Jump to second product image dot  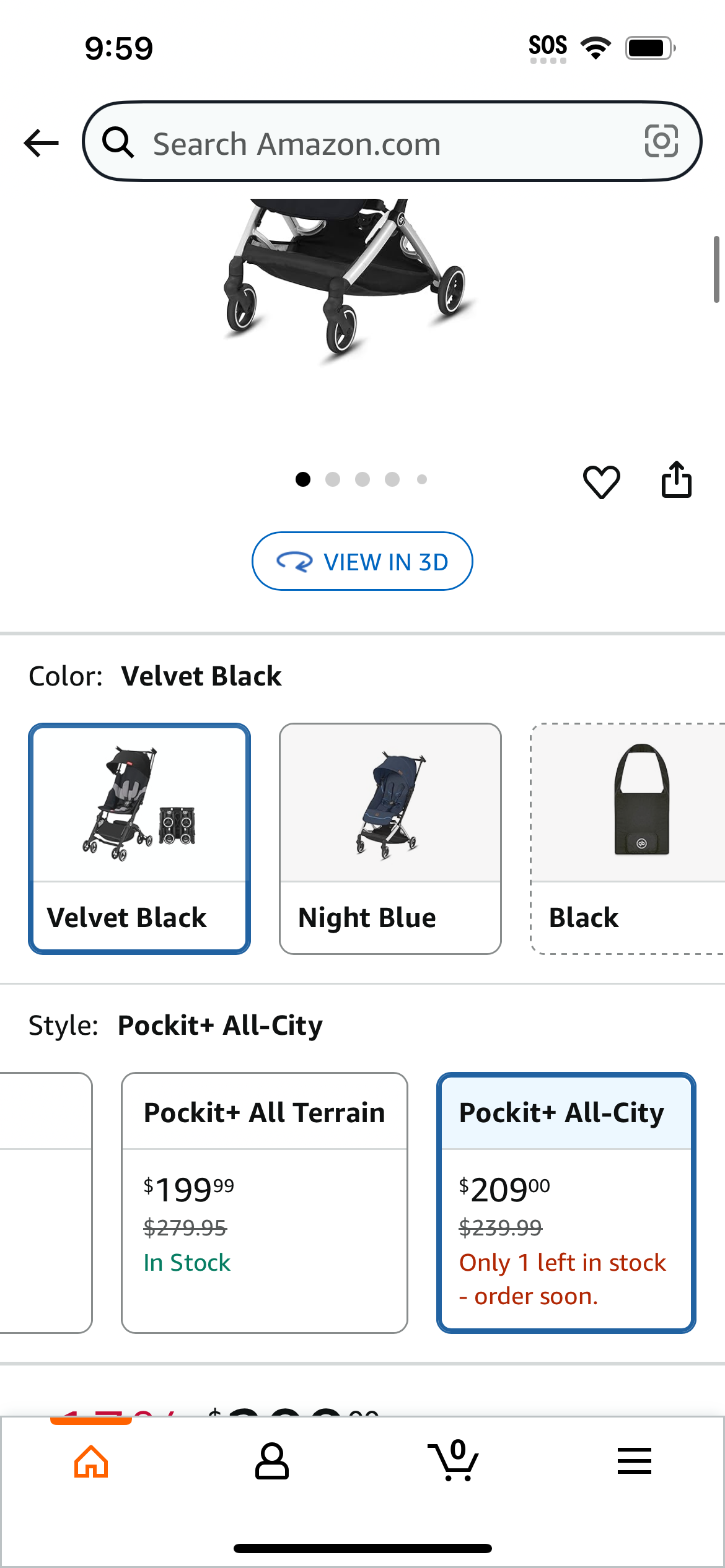[x=333, y=479]
